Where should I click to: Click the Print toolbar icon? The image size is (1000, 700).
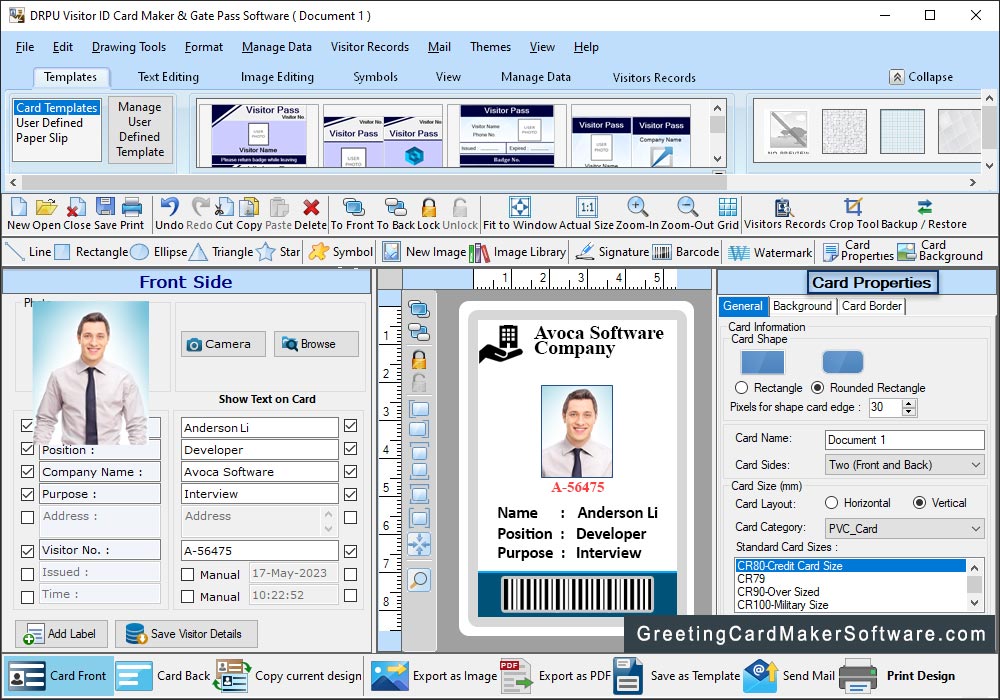point(132,207)
